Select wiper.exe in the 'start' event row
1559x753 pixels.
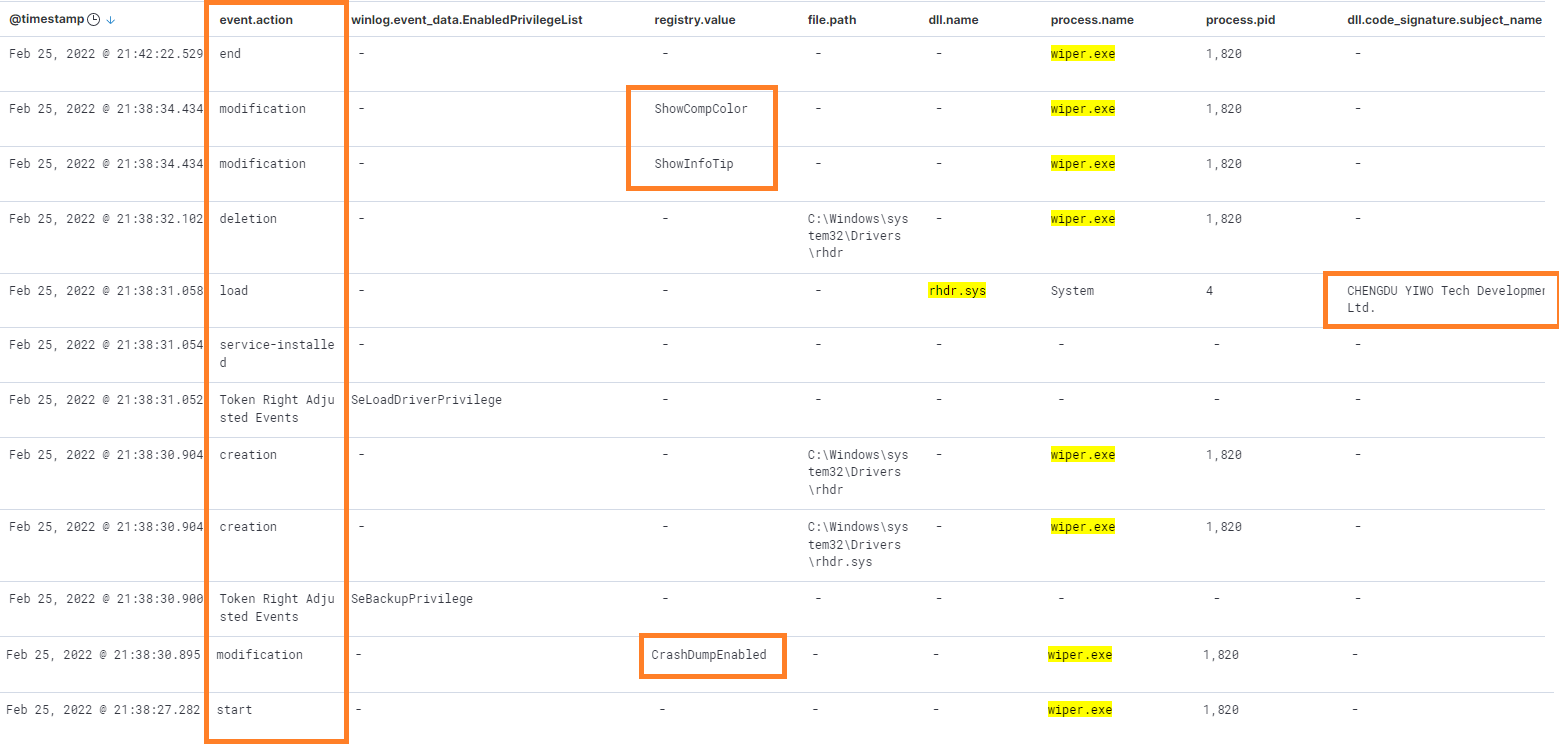coord(1080,710)
